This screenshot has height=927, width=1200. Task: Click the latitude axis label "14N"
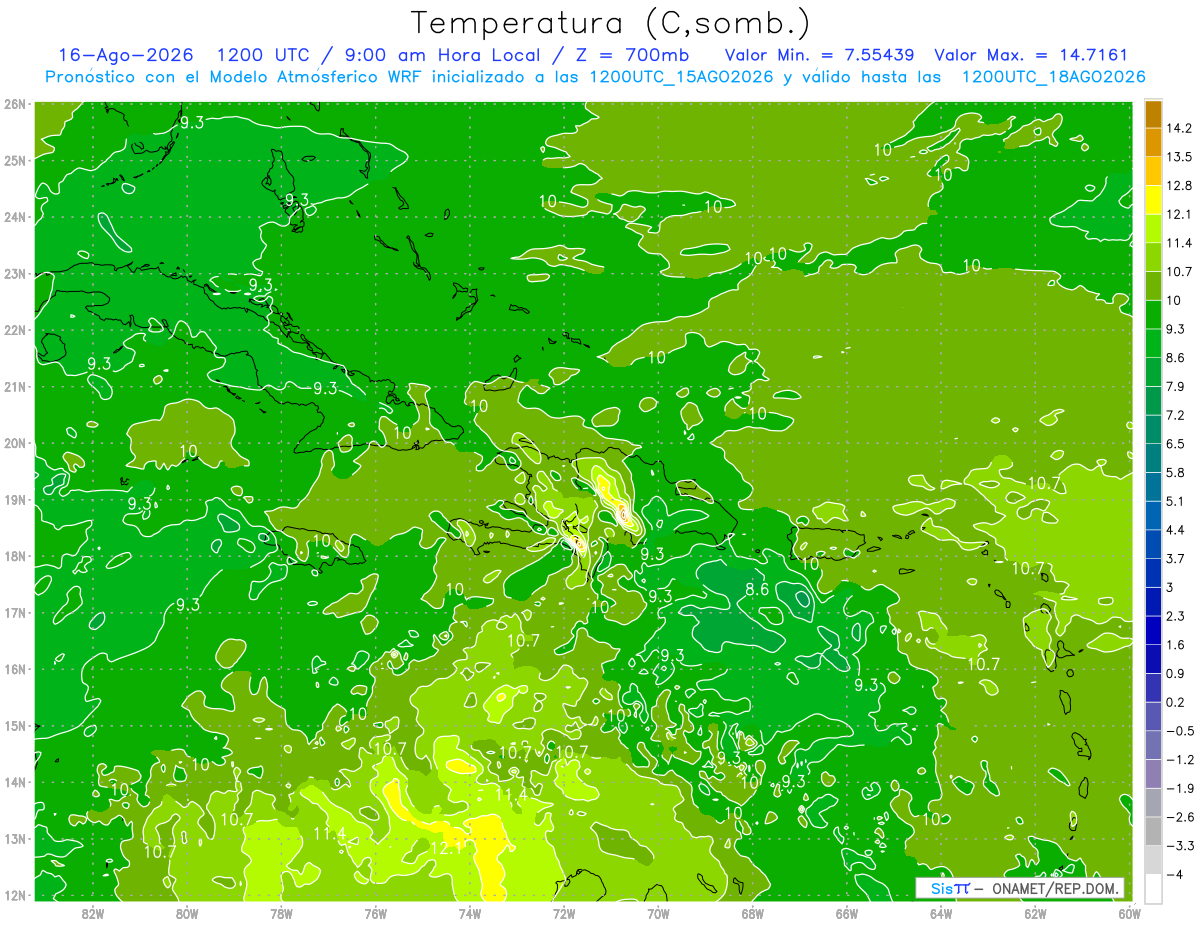click(x=15, y=782)
